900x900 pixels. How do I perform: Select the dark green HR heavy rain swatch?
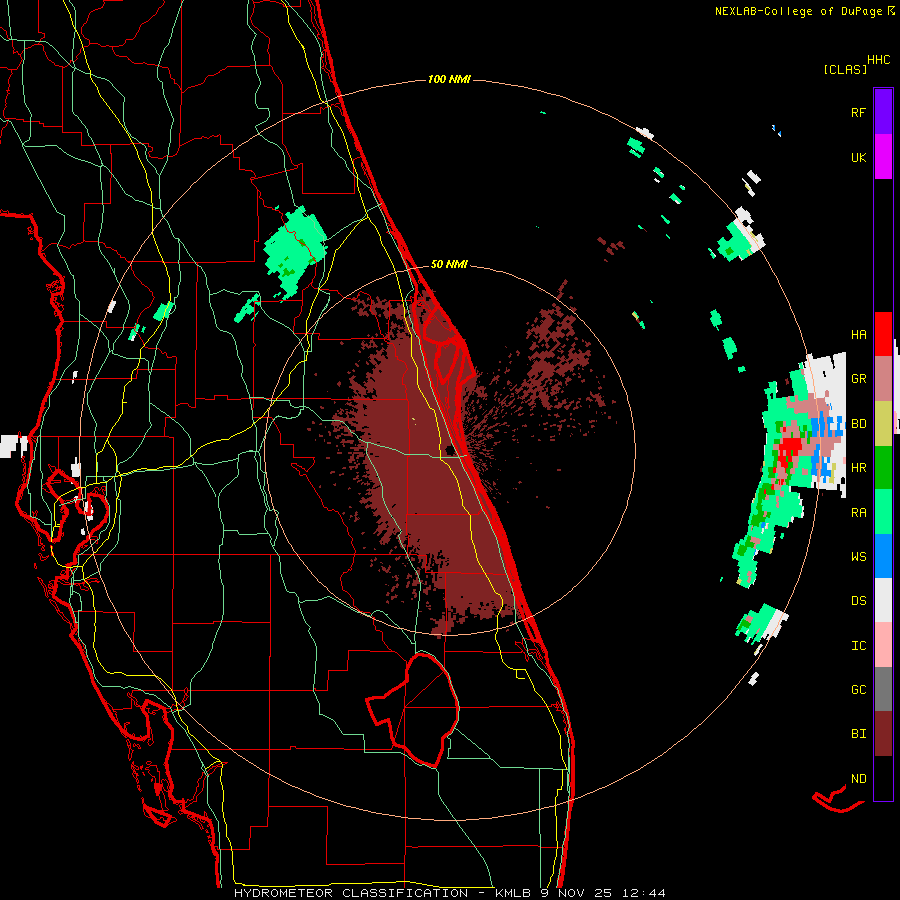point(883,467)
